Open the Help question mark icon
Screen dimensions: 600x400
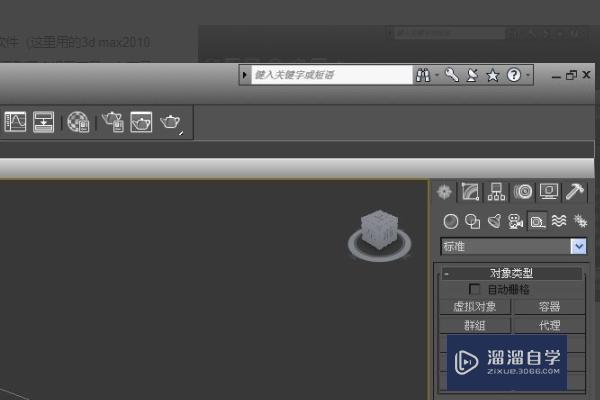pyautogui.click(x=514, y=75)
